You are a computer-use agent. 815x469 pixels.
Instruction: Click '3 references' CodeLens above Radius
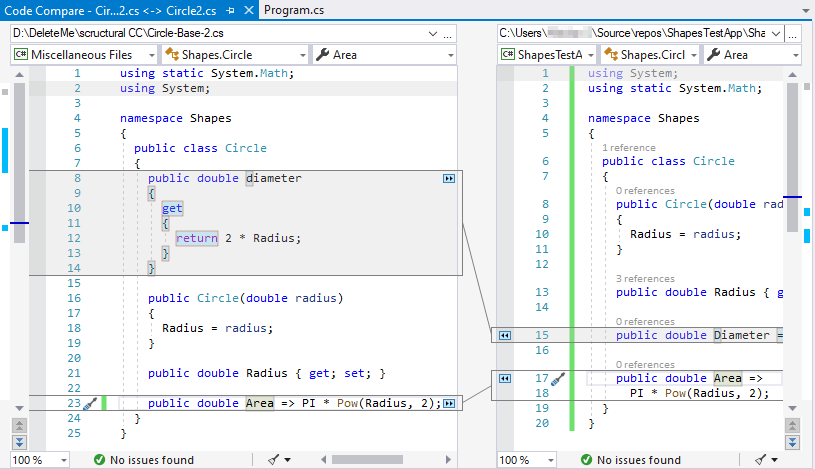645,279
